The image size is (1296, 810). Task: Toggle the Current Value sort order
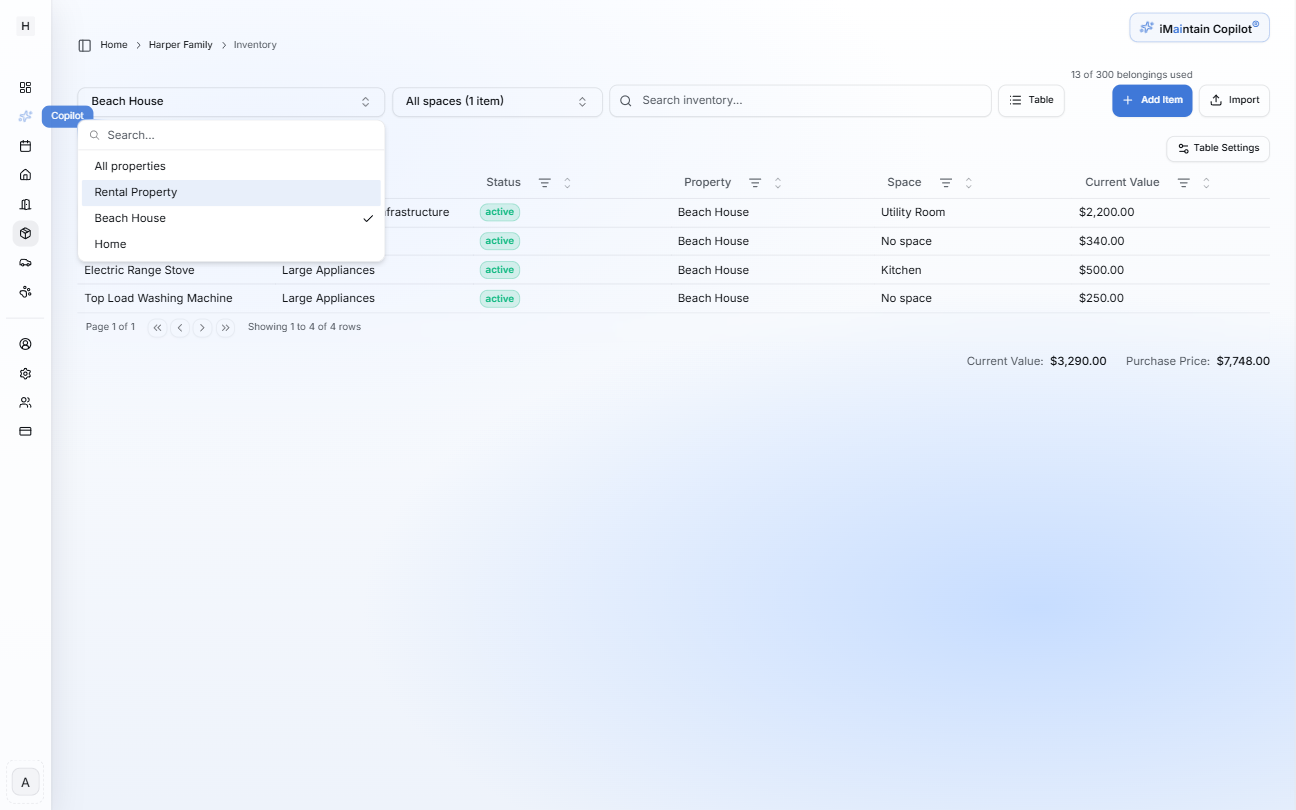click(1206, 182)
